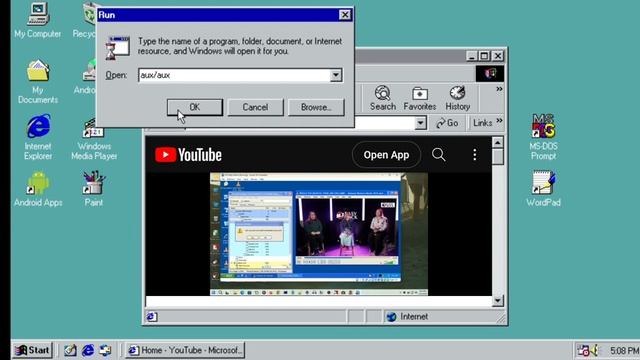Viewport: 640px width, 360px height.
Task: Click the browser scrollbar down arrow
Action: pyautogui.click(x=498, y=301)
